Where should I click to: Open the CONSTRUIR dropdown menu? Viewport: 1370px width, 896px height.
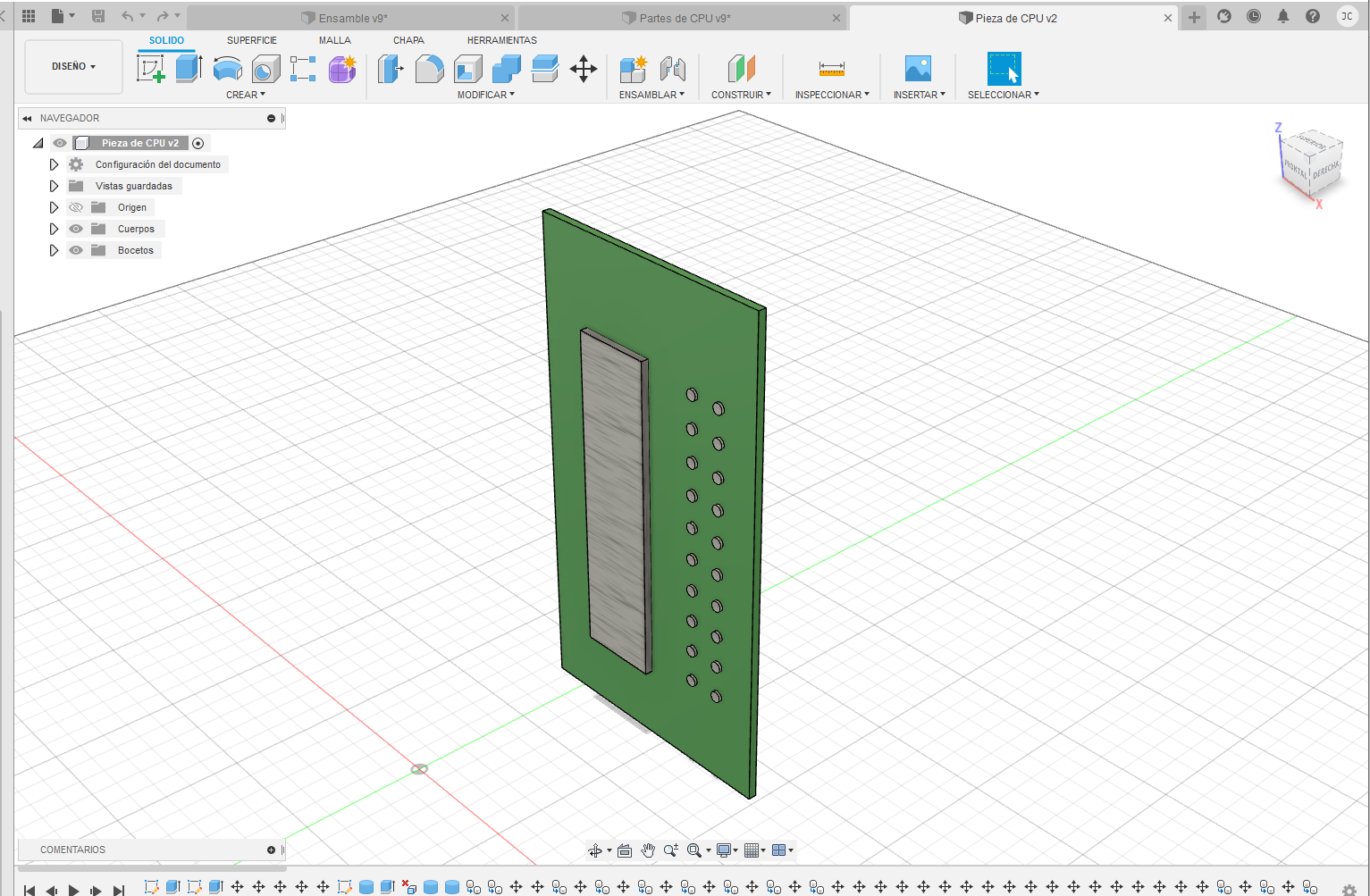(x=741, y=95)
